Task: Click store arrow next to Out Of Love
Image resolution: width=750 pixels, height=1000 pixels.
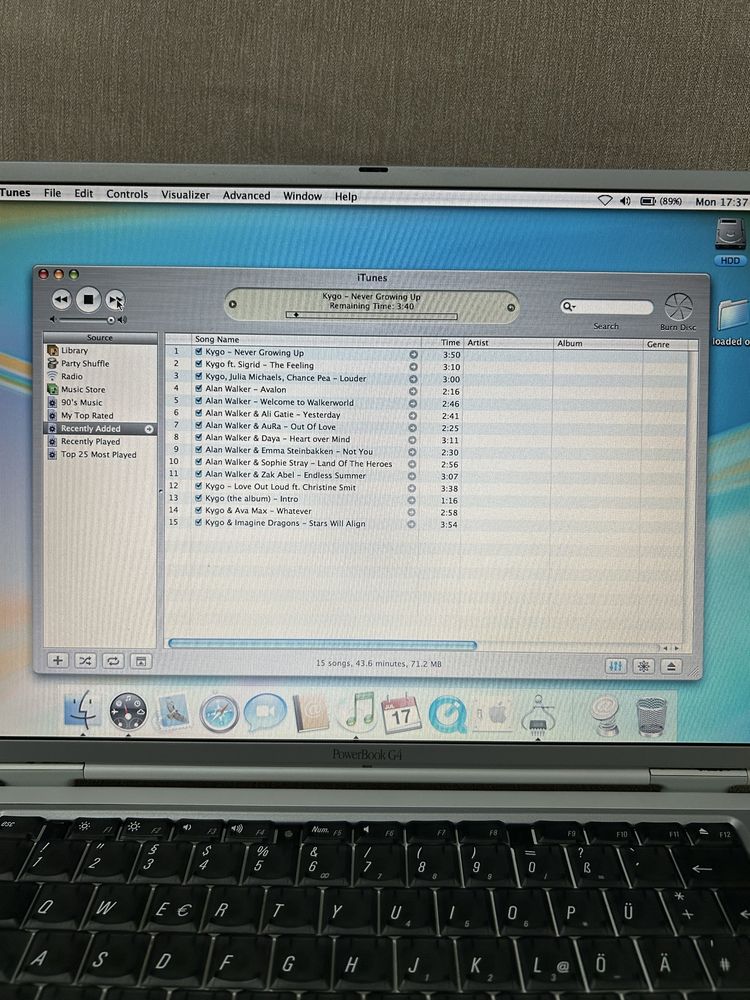Action: pyautogui.click(x=413, y=427)
